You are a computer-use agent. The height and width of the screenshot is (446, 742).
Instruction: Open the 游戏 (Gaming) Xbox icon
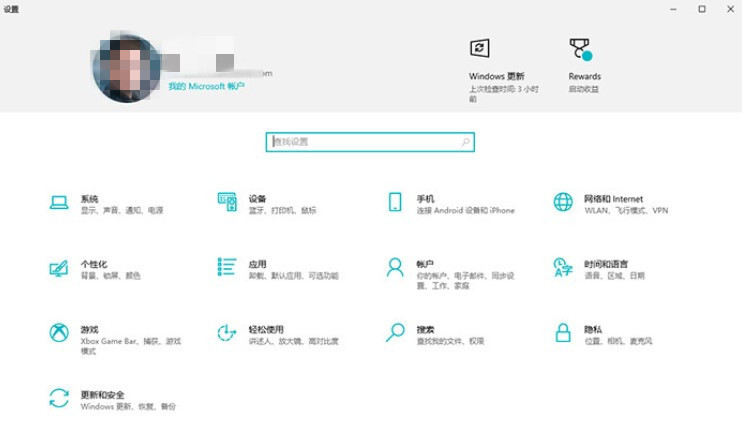pos(59,333)
